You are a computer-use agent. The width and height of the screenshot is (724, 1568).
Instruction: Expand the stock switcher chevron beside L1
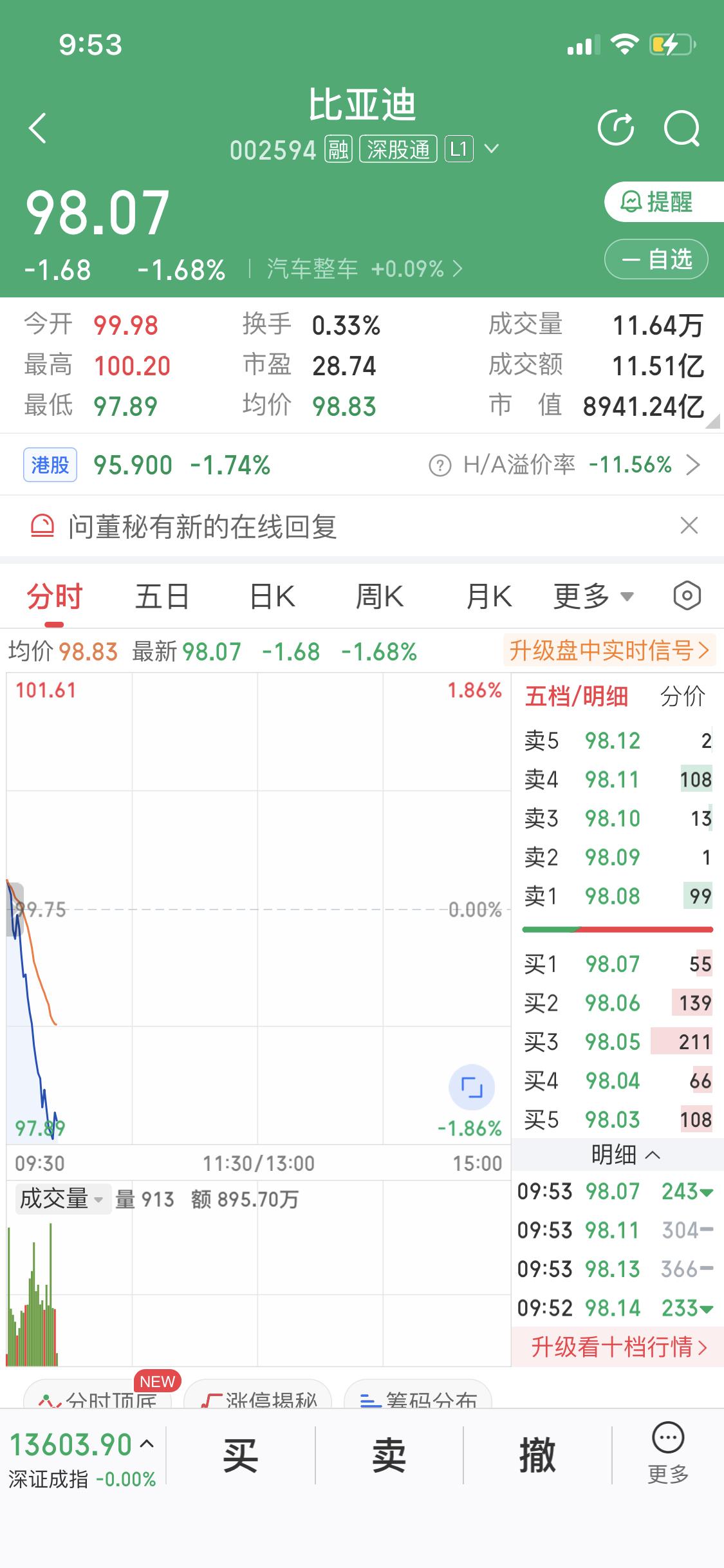tap(491, 149)
